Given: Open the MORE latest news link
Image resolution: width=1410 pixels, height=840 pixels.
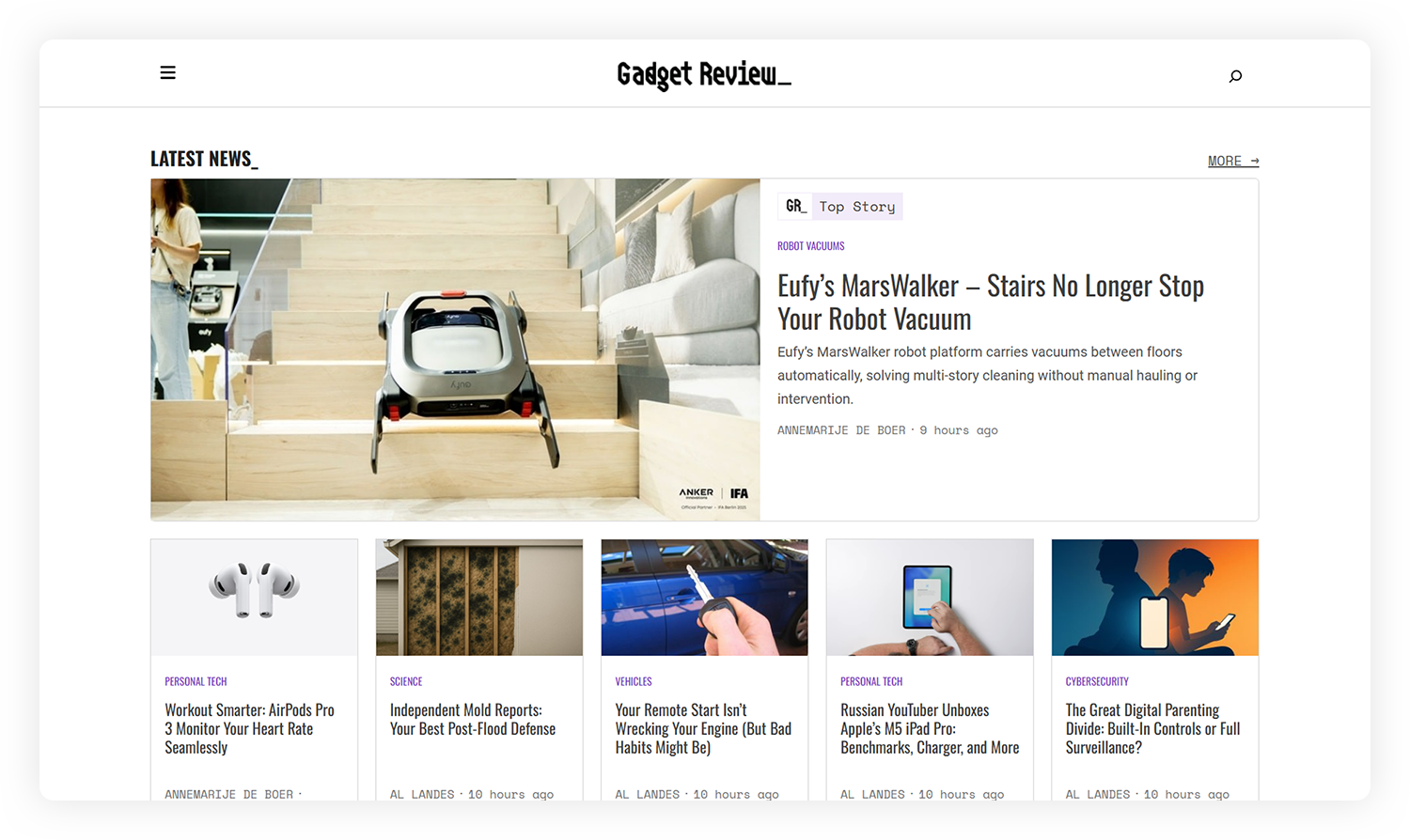Looking at the screenshot, I should [x=1232, y=162].
